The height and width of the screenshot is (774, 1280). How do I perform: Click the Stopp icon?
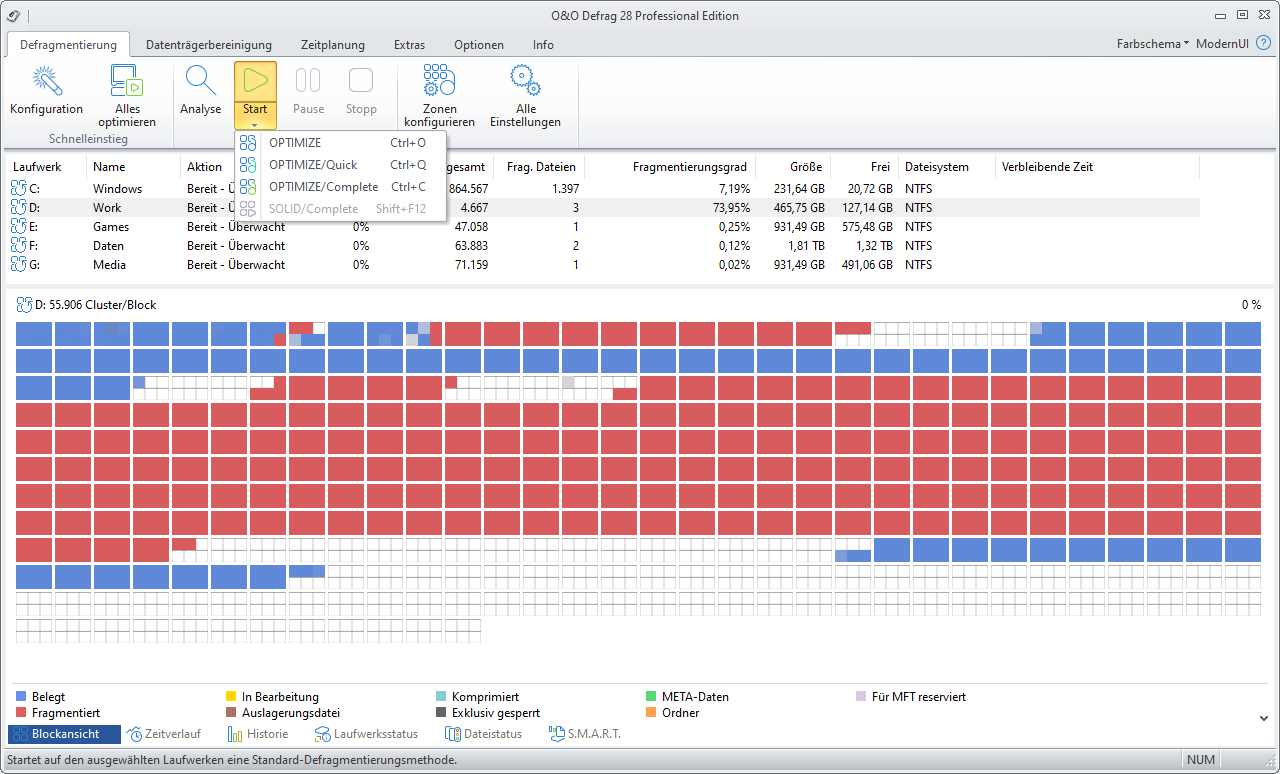(361, 81)
